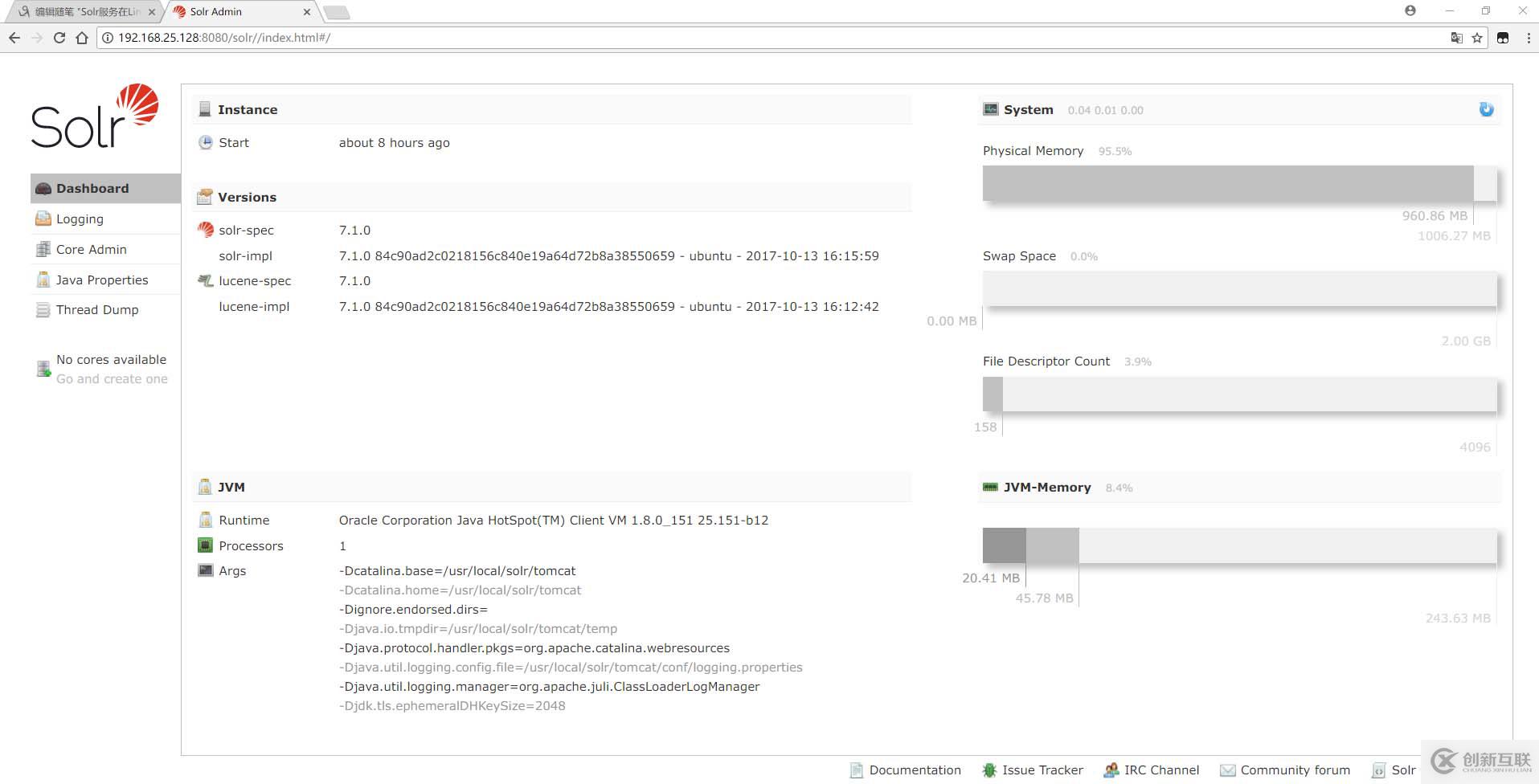Open the Issue Tracker link

pos(1033,770)
